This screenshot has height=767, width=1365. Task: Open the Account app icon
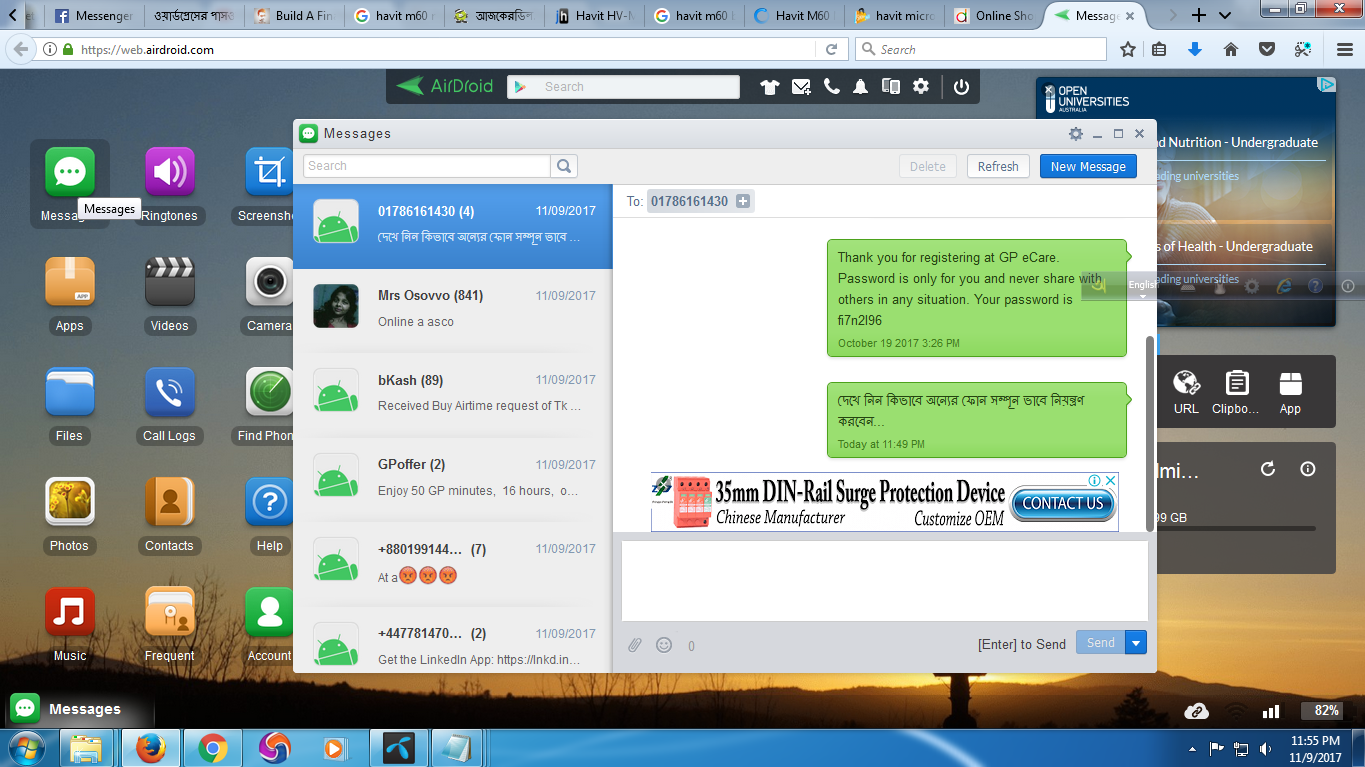coord(269,612)
